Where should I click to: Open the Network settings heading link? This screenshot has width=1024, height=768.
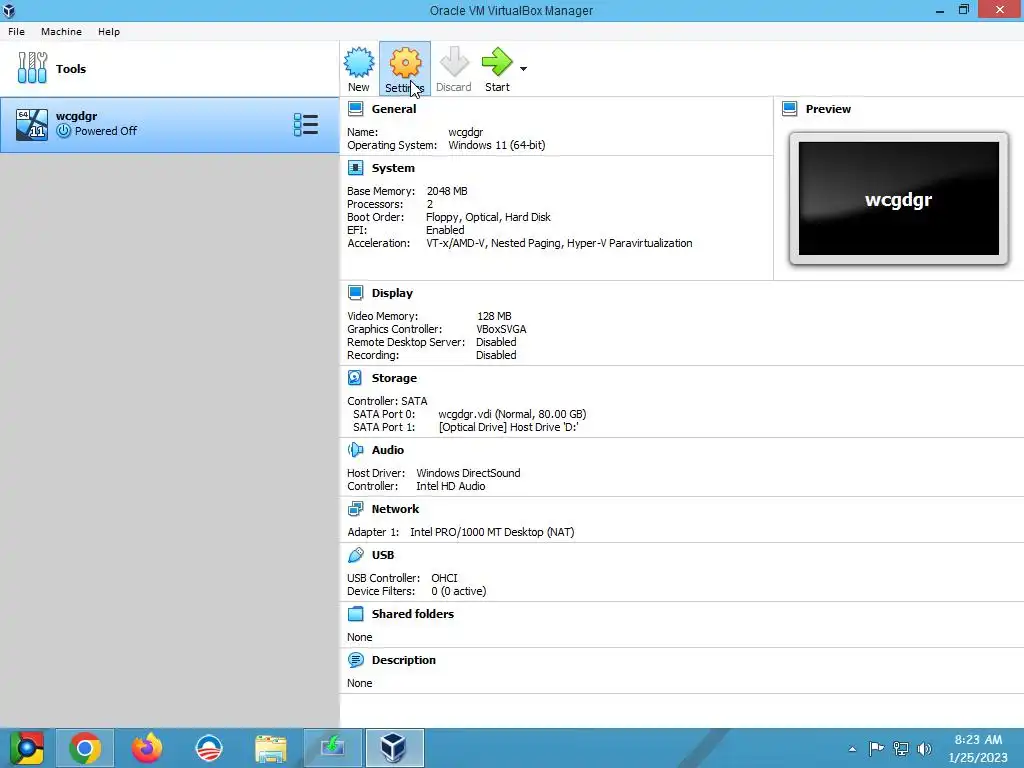[x=396, y=509]
